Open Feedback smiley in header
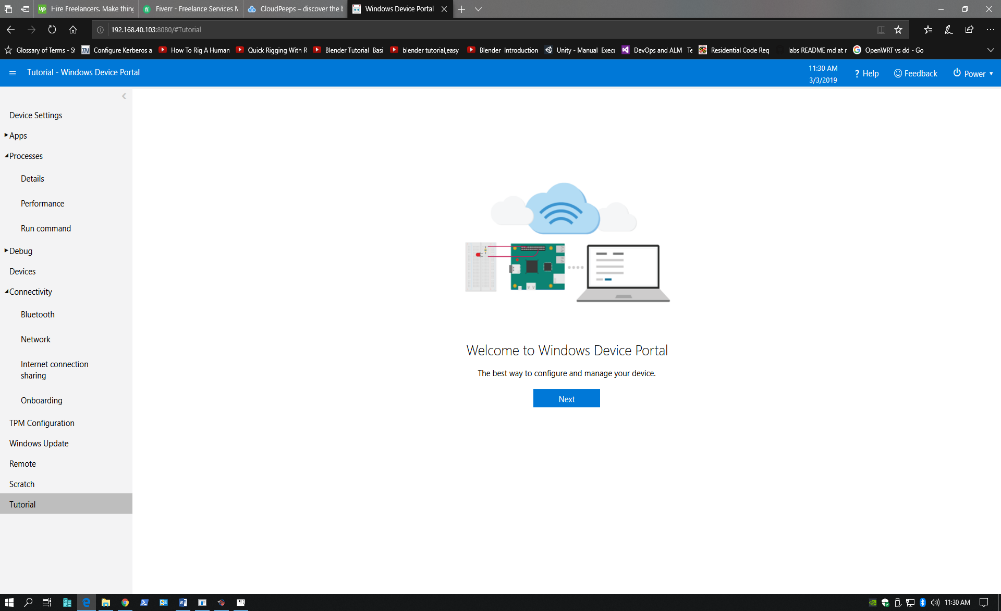Viewport: 1001px width, 611px height. (x=915, y=73)
